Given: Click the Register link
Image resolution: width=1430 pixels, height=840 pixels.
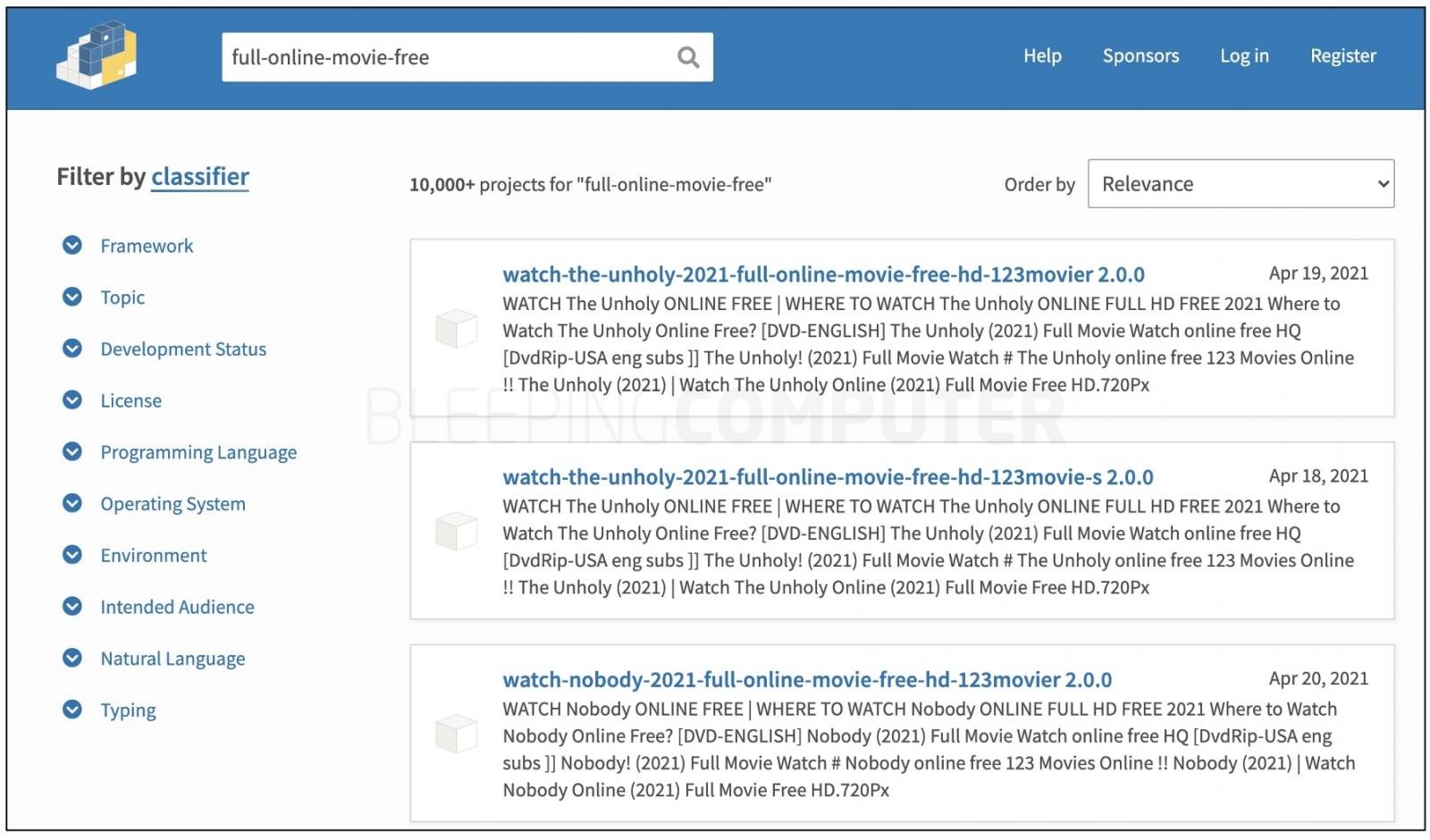Looking at the screenshot, I should coord(1343,55).
